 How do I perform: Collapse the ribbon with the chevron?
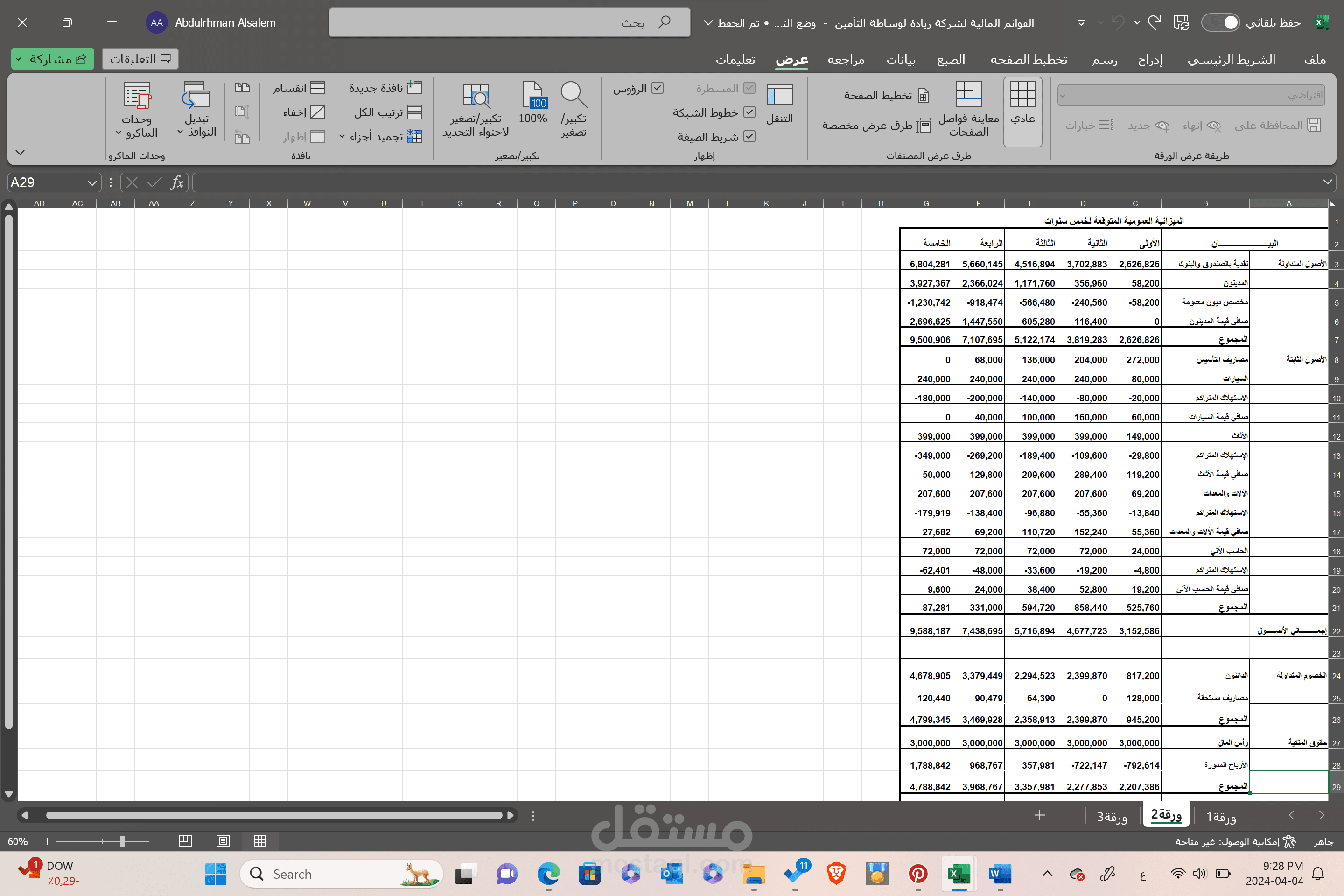[x=20, y=152]
